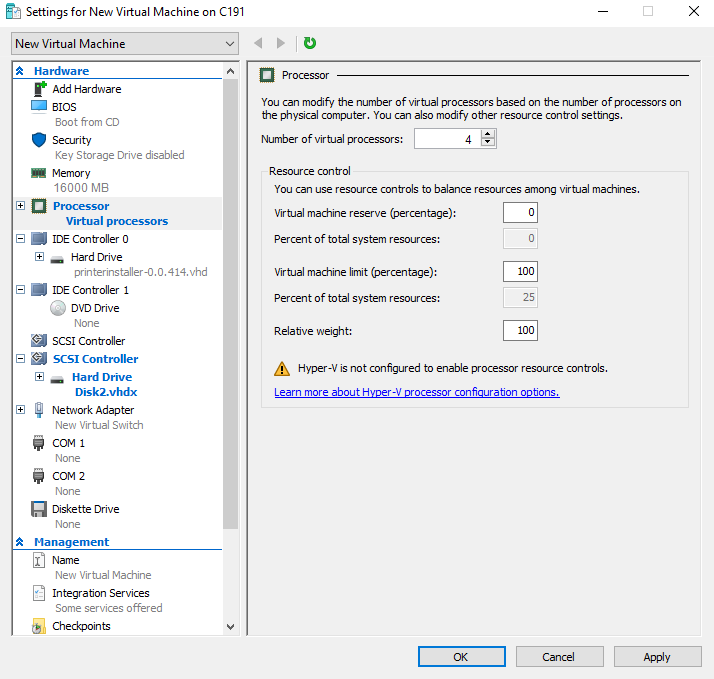Select the COM 1 port icon
The width and height of the screenshot is (714, 679).
pos(39,443)
